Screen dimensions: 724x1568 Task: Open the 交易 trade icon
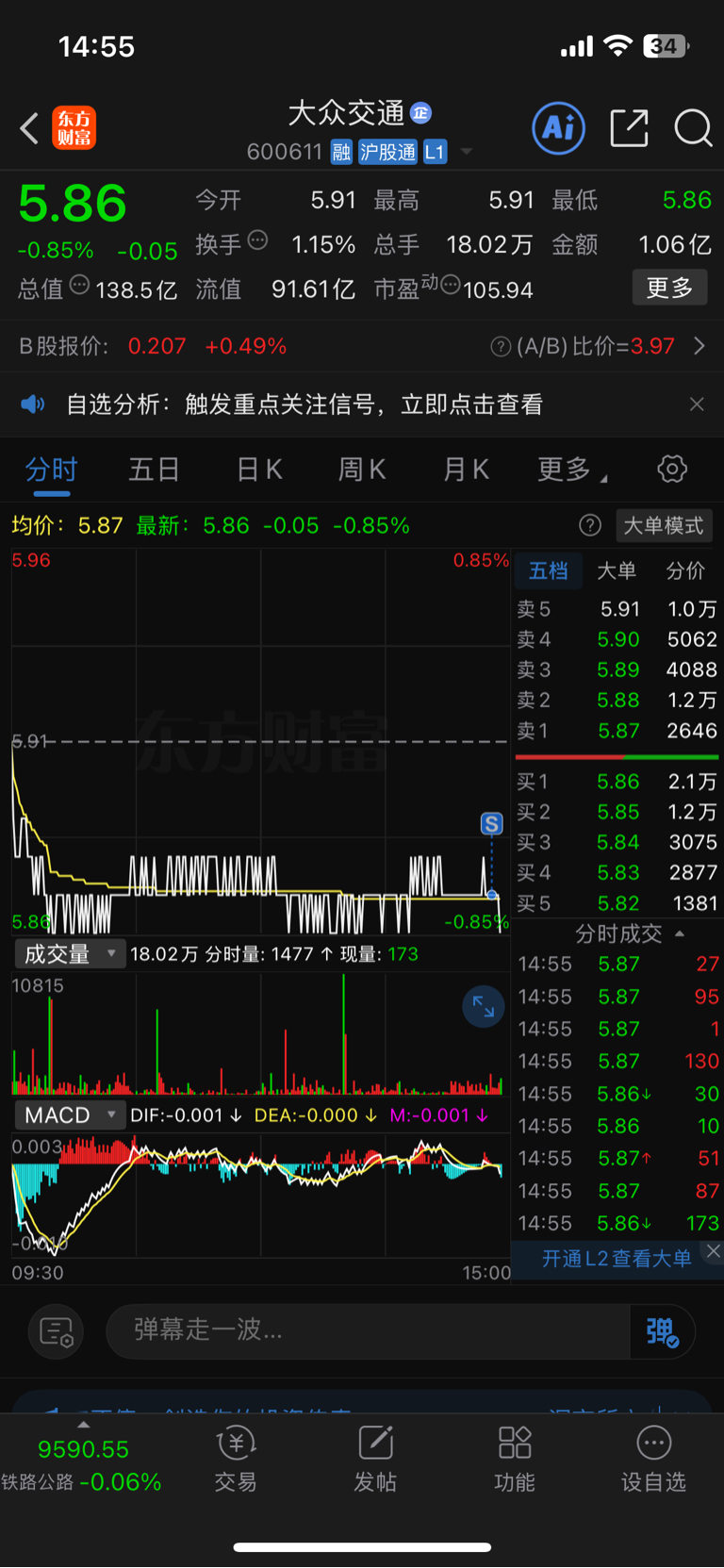235,1459
